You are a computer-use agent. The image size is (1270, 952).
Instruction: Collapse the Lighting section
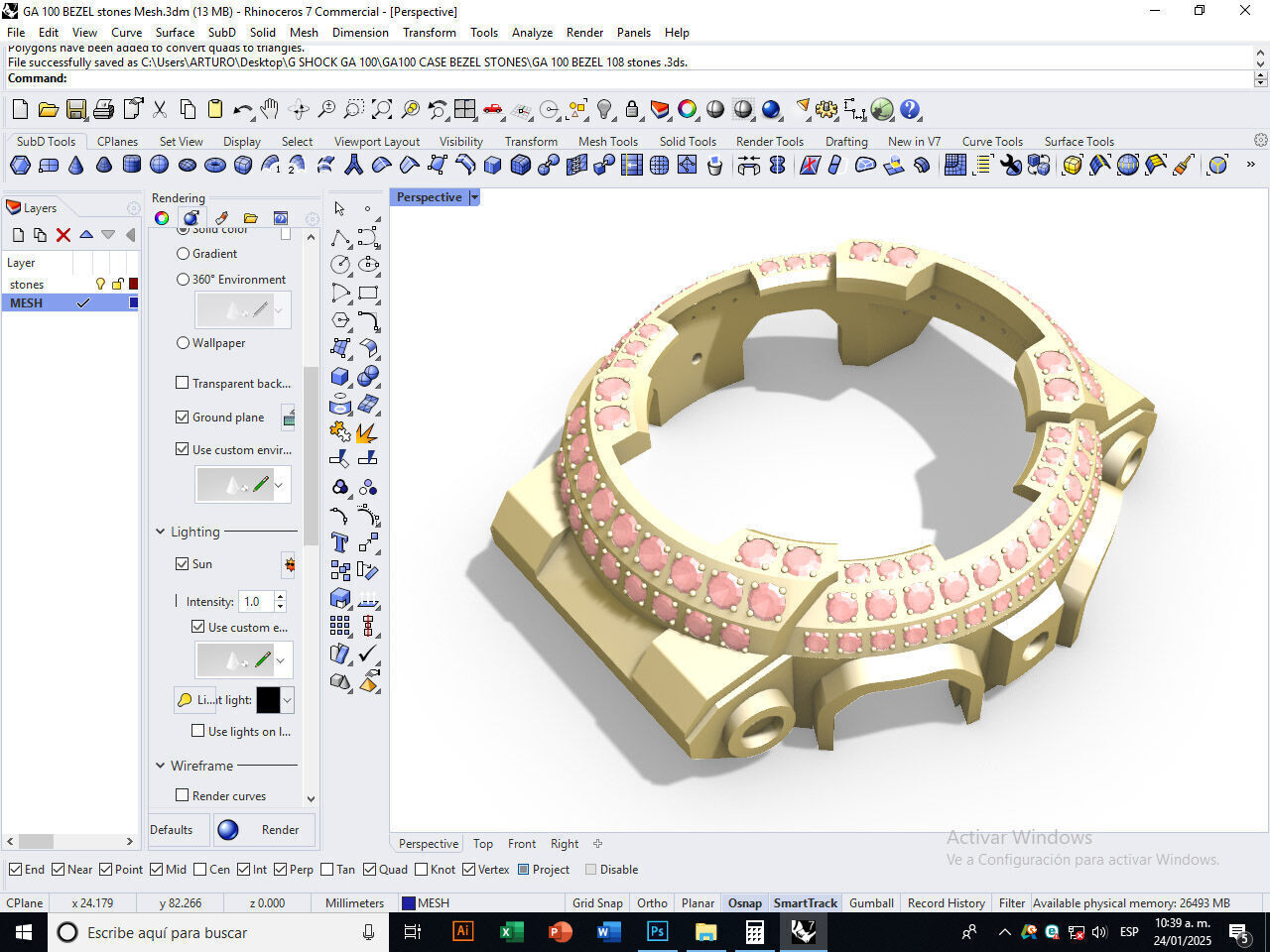click(160, 533)
